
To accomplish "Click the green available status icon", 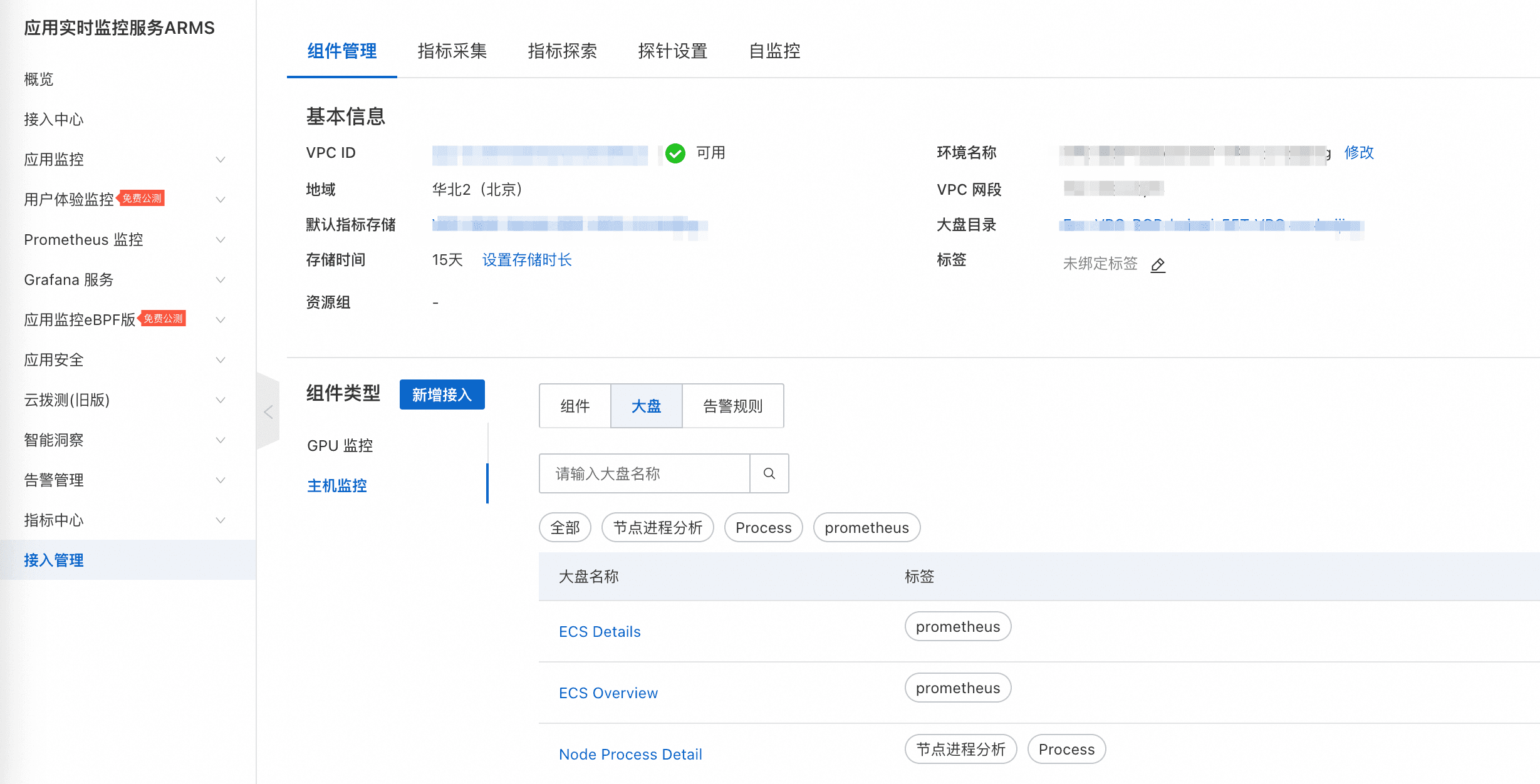I will click(675, 153).
